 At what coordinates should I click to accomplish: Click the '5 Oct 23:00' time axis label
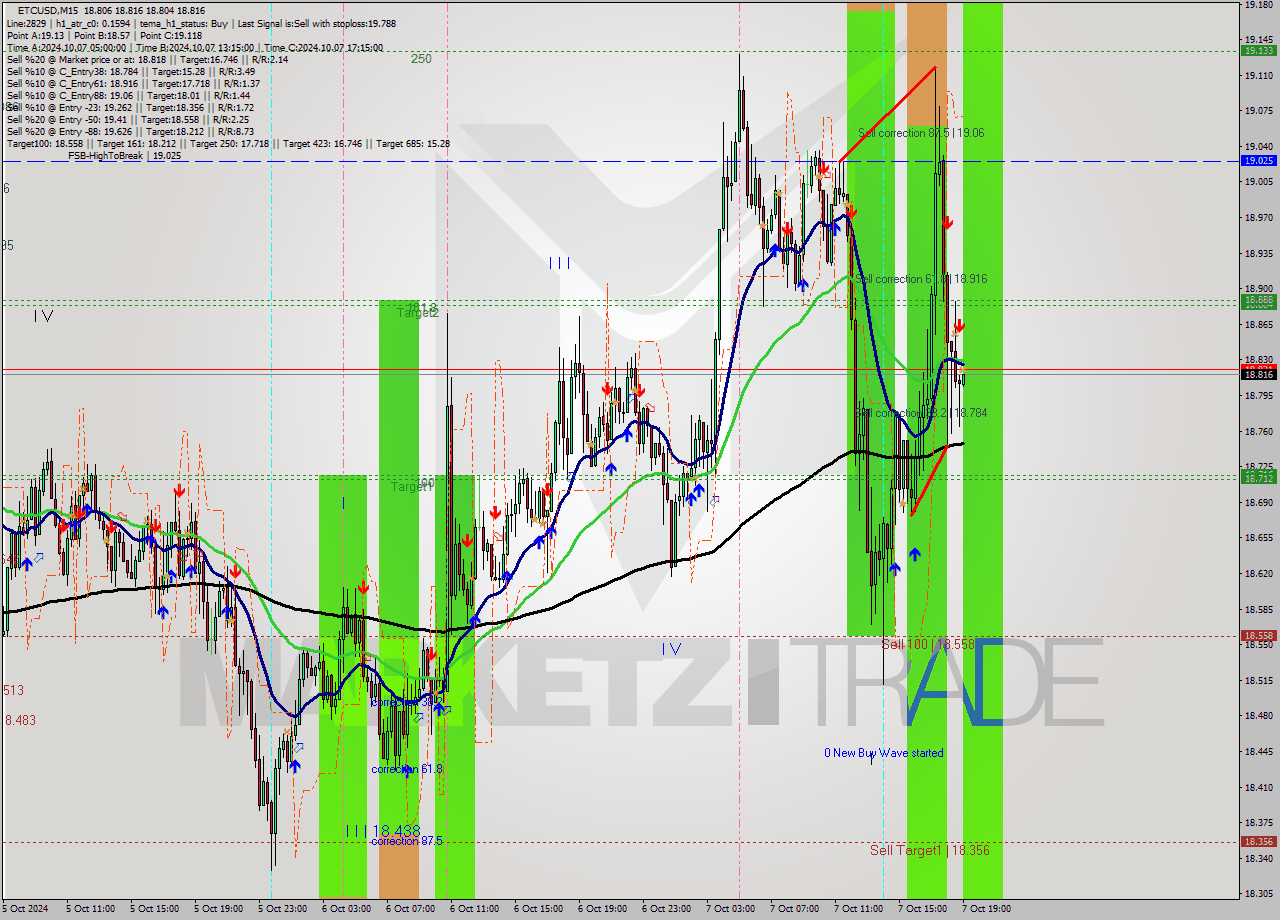pyautogui.click(x=283, y=909)
